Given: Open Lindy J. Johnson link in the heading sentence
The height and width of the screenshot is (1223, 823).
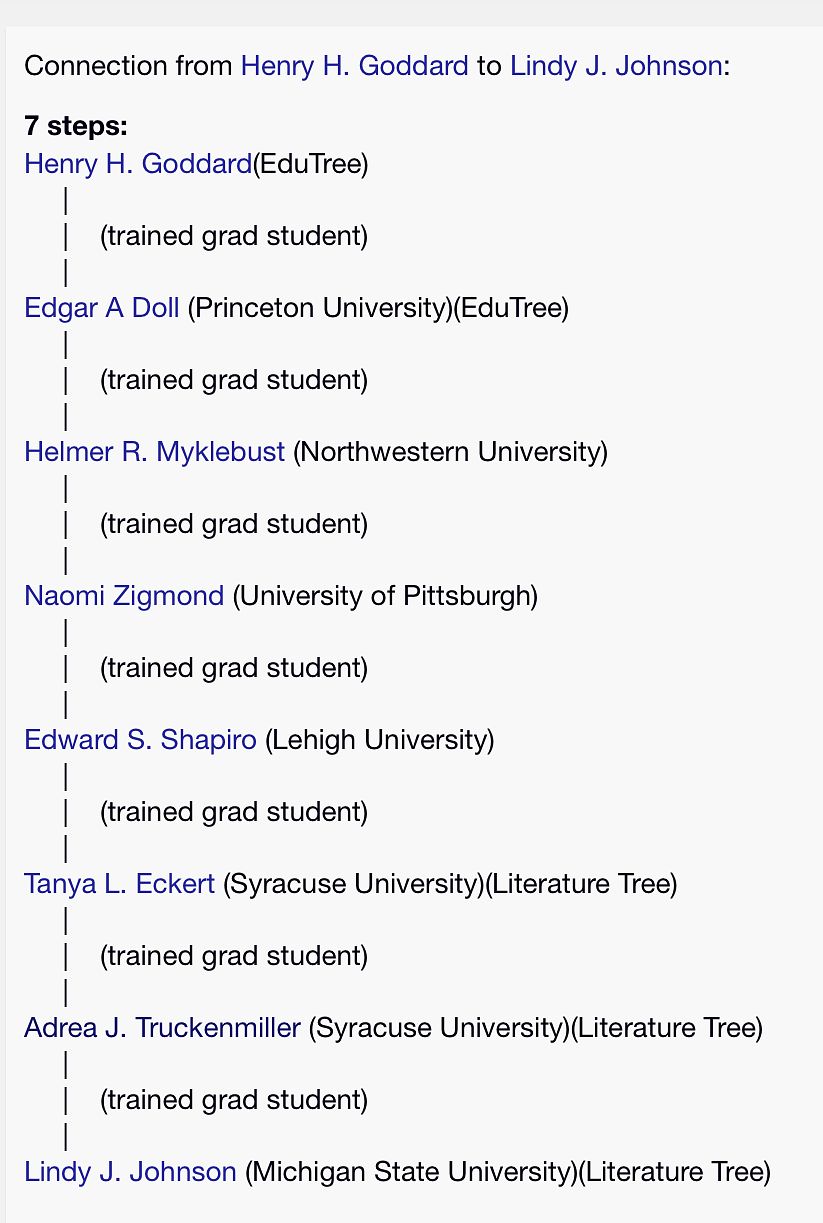Looking at the screenshot, I should [616, 67].
